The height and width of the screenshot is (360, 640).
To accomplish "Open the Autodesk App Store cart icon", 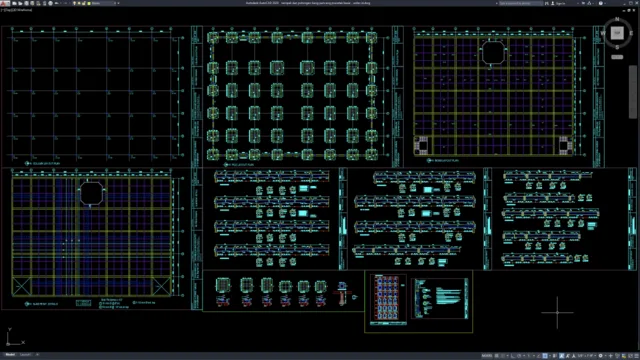I will pyautogui.click(x=583, y=3).
